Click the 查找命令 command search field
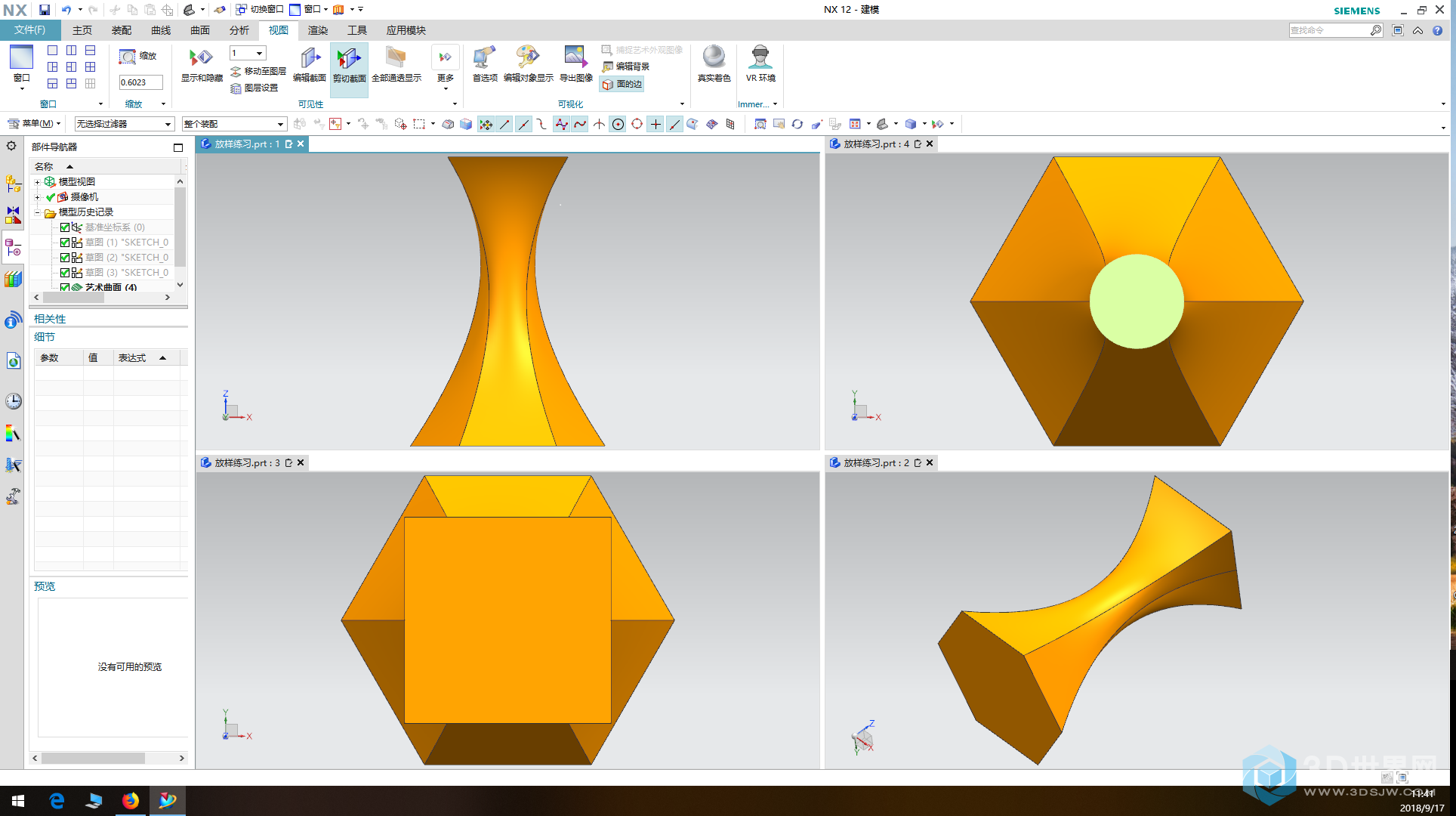1456x816 pixels. (1329, 30)
